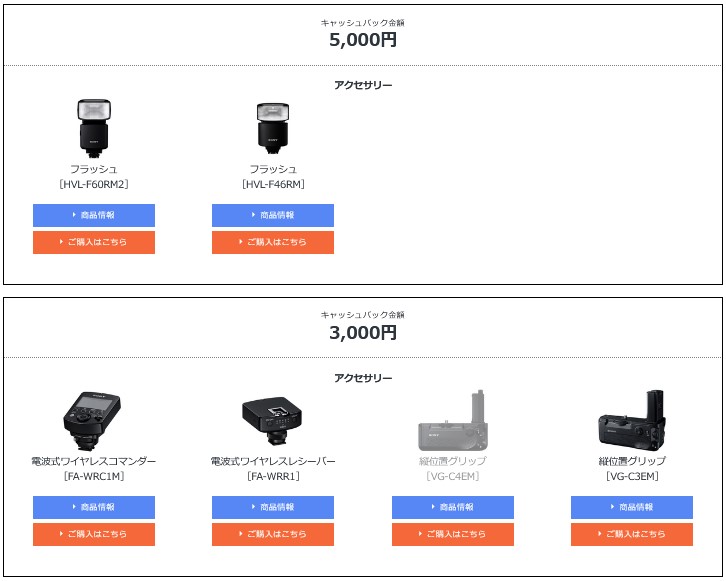Open 商品情報 for VG-C4EM grip
This screenshot has height=581, width=726.
click(x=453, y=507)
